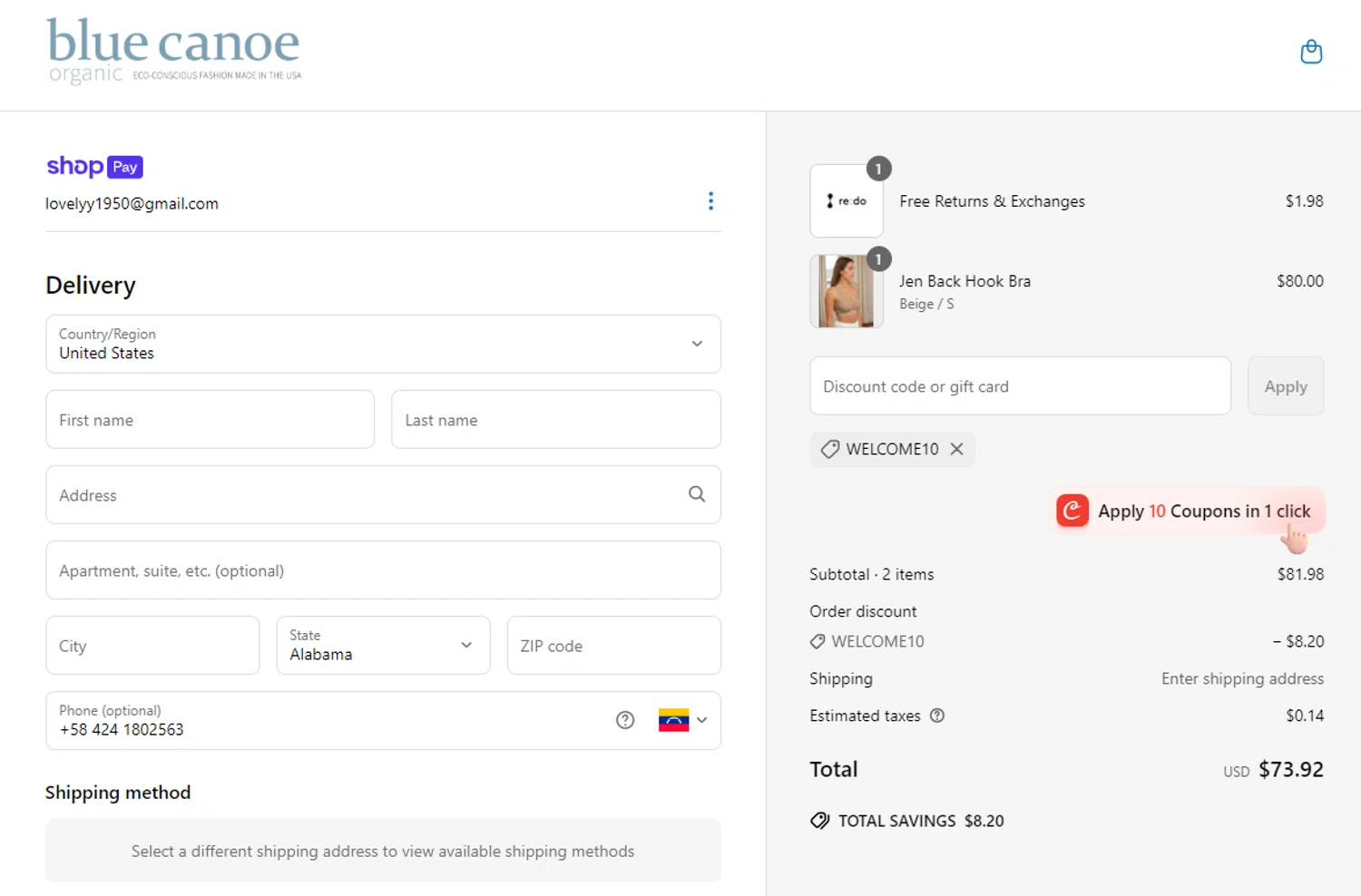Click the $80.00 bra price

[x=1299, y=281]
